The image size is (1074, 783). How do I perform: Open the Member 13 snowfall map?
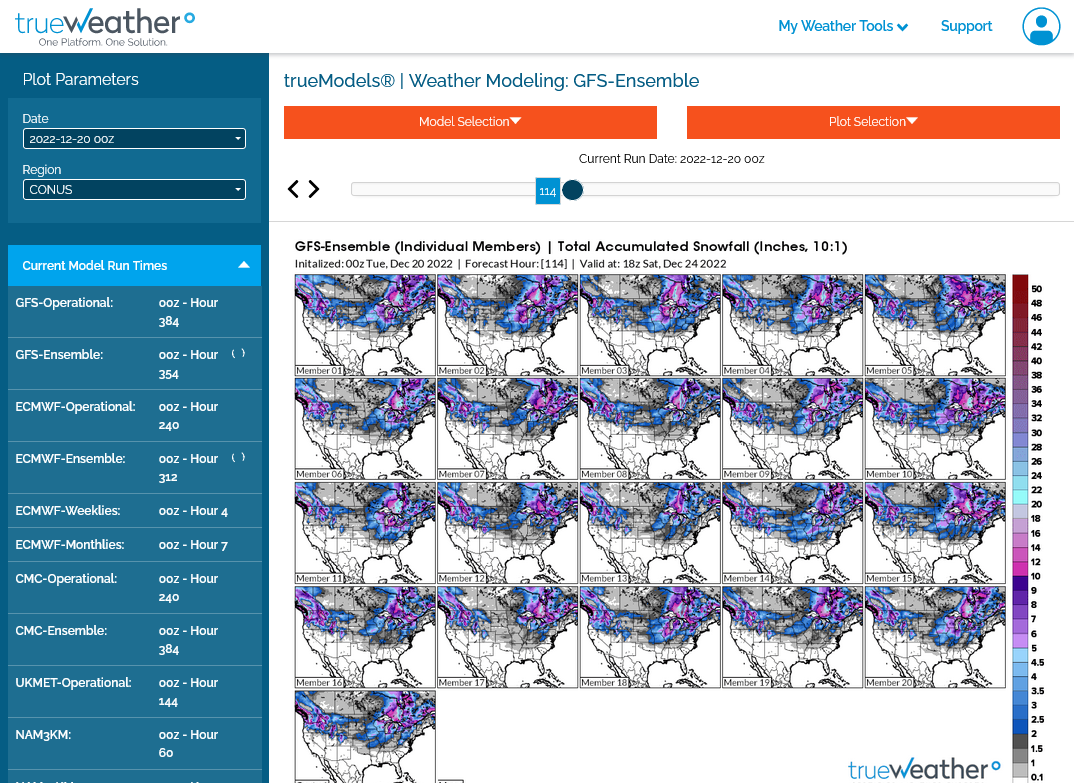click(x=650, y=533)
